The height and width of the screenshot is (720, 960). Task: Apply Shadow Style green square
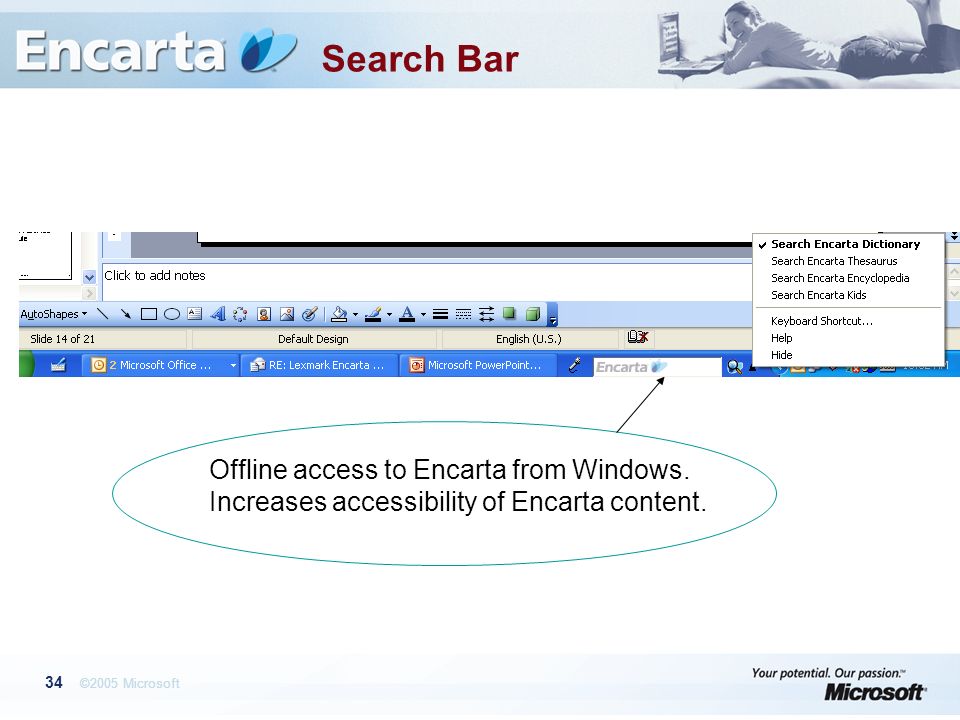[509, 314]
